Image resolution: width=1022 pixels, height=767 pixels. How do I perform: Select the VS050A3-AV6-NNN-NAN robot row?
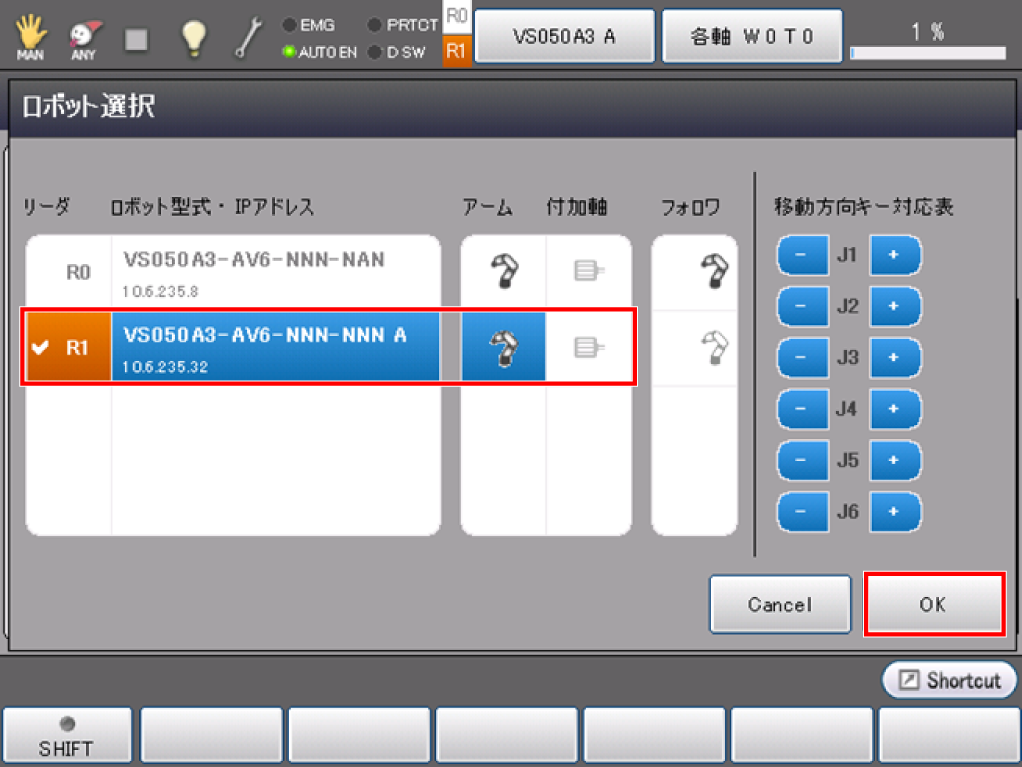pyautogui.click(x=275, y=272)
